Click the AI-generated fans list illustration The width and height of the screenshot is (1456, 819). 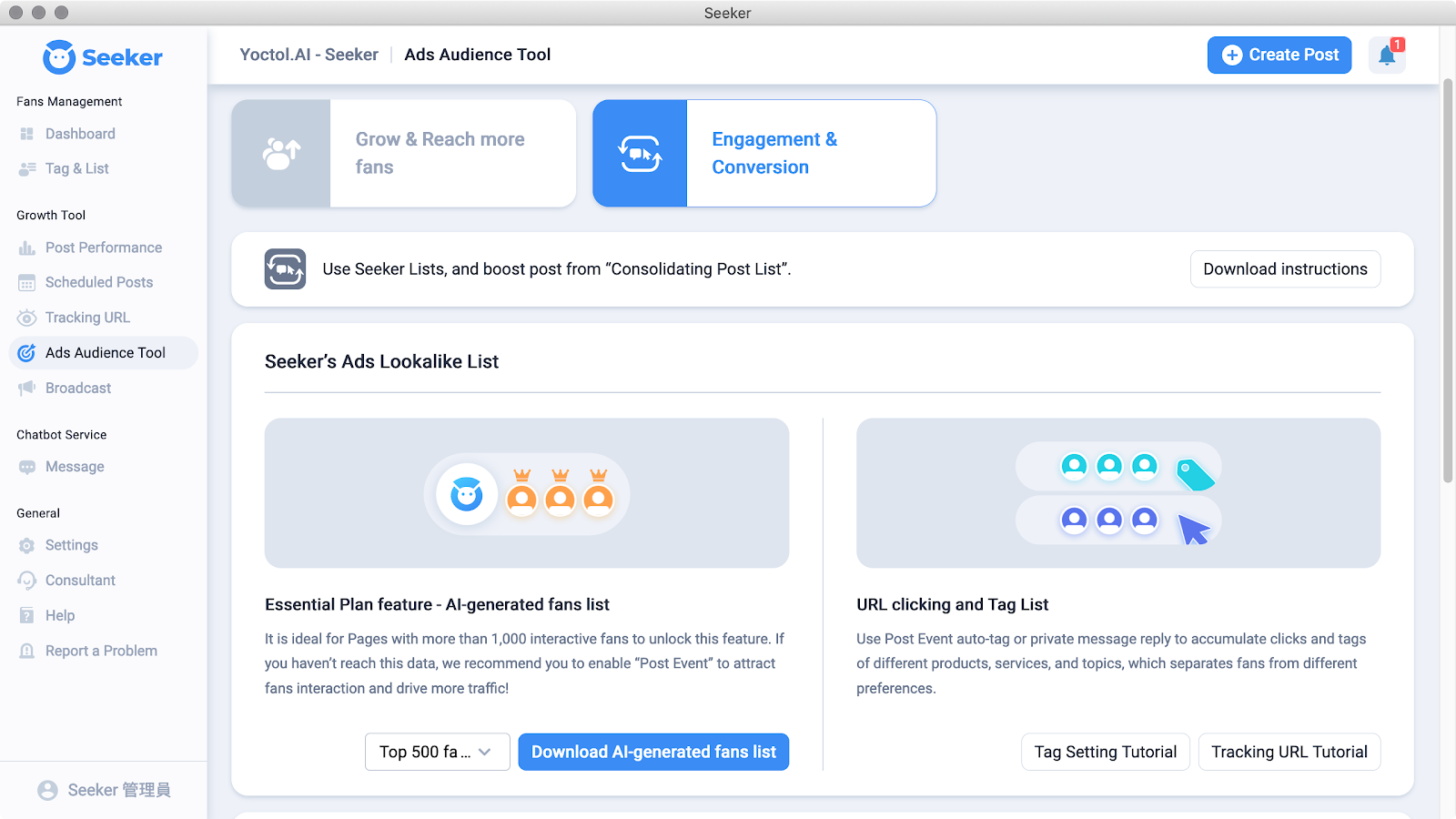[527, 493]
